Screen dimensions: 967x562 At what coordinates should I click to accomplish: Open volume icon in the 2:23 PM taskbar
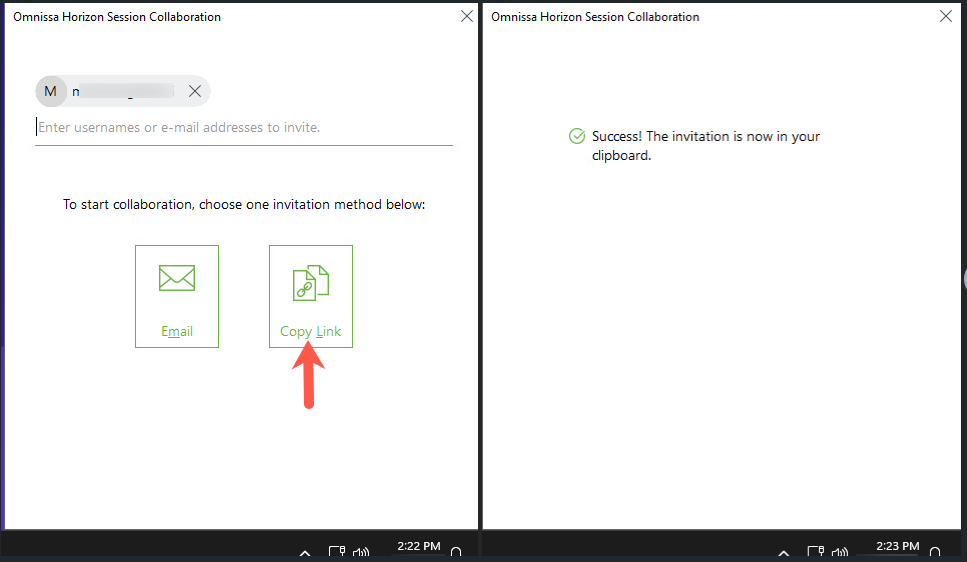click(839, 551)
